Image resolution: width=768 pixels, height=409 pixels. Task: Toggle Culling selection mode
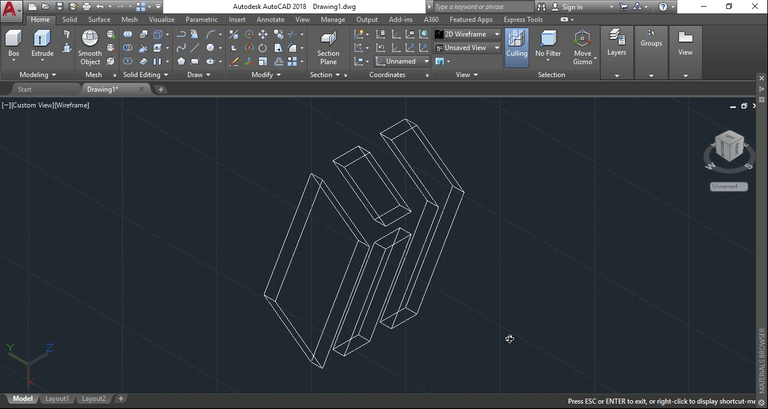tap(516, 47)
